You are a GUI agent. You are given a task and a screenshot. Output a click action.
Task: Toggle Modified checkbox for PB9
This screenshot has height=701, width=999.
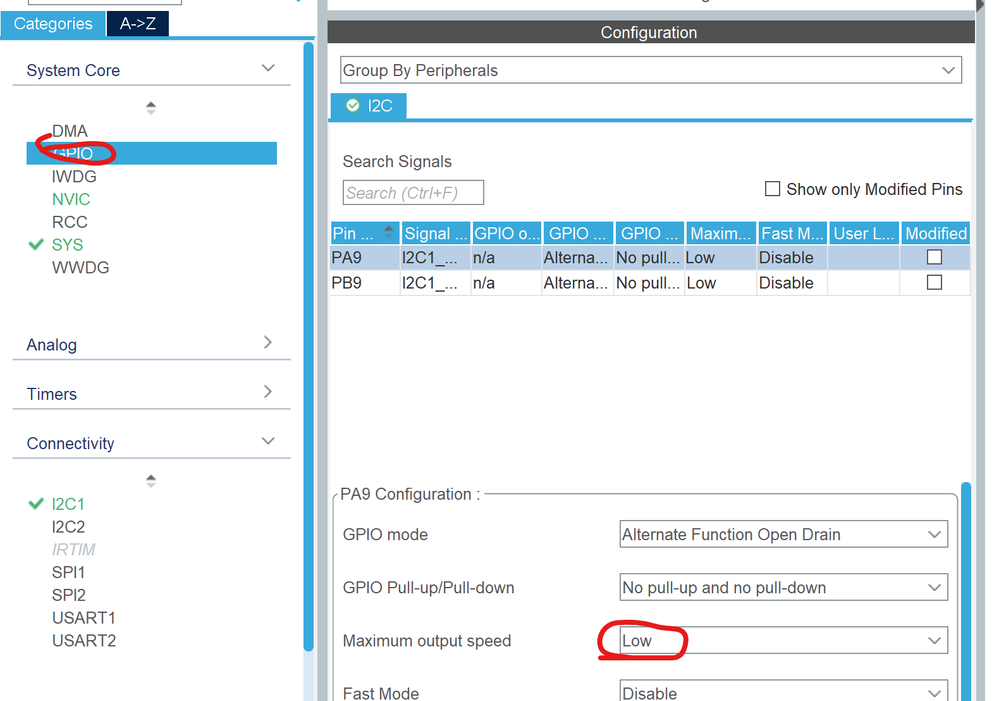point(934,282)
